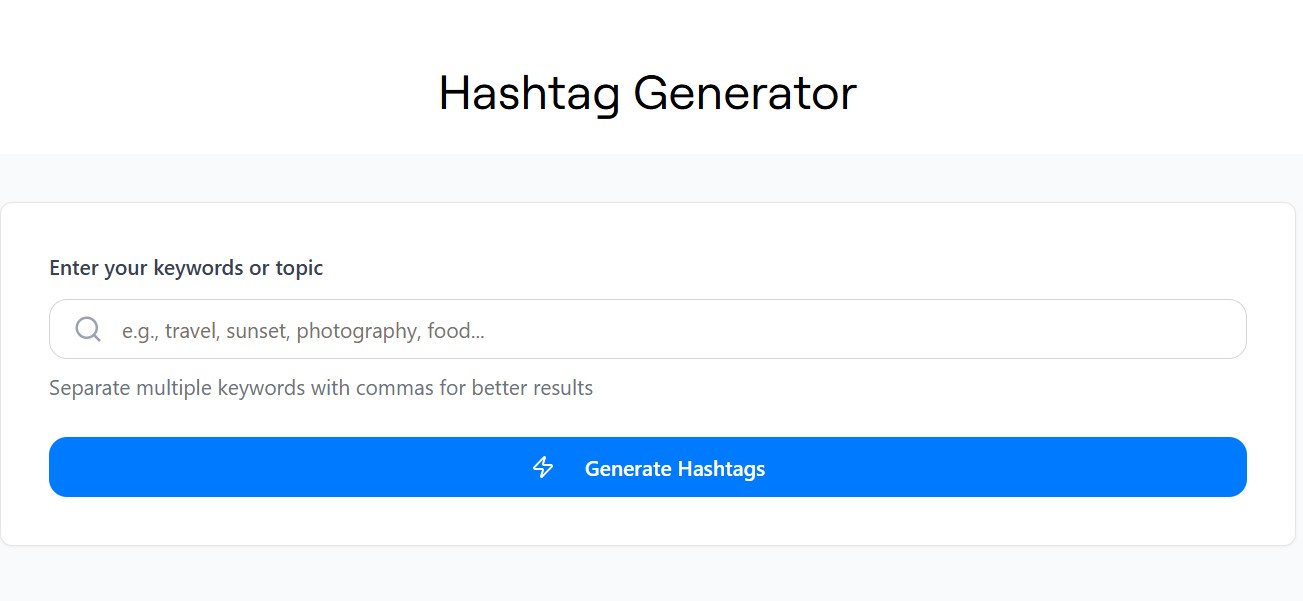Click the 'Enter your keywords or topic' label
This screenshot has height=601, width=1303.
pyautogui.click(x=186, y=268)
